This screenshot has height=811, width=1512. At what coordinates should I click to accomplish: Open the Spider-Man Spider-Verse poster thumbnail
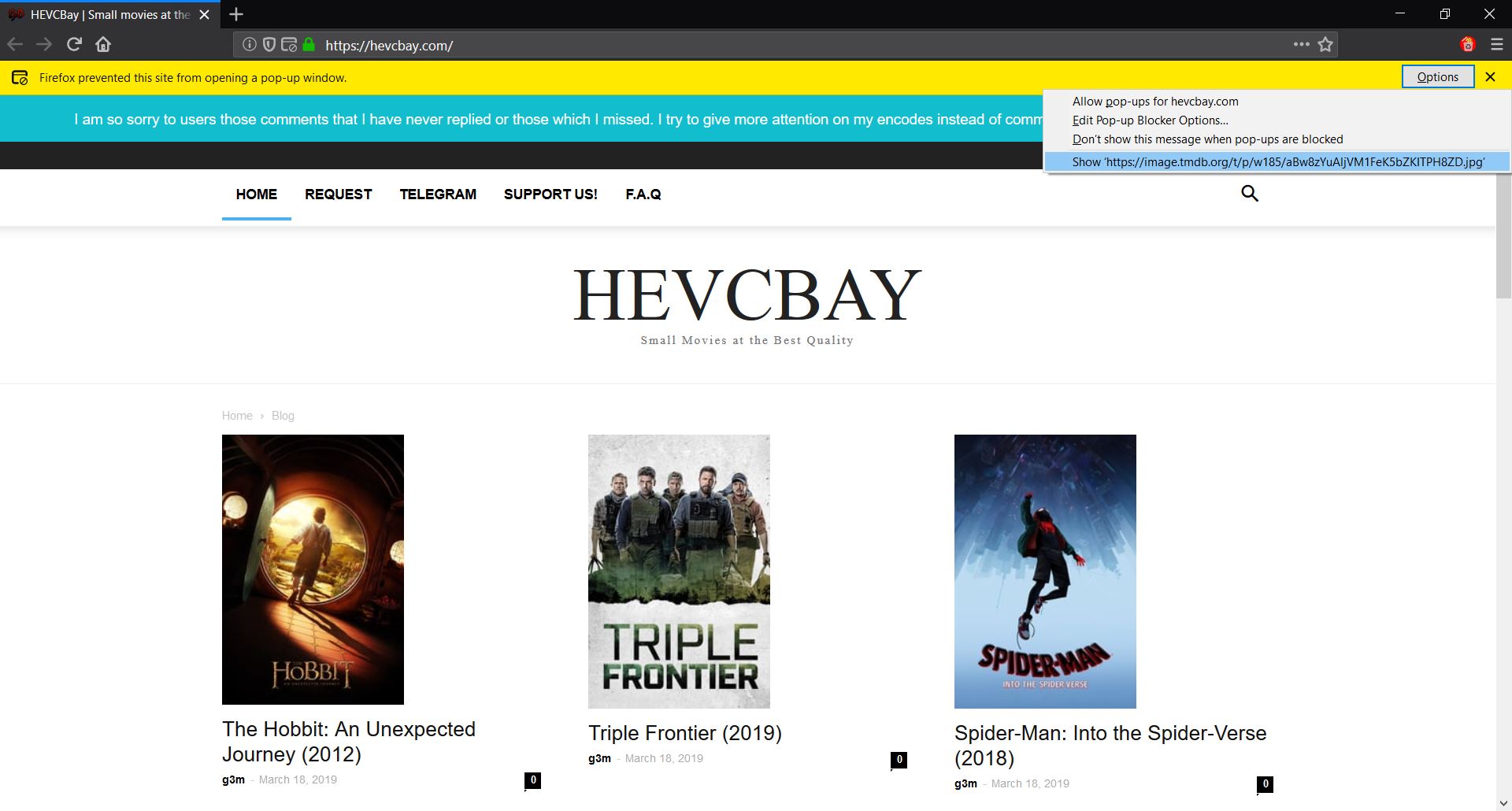click(1045, 572)
